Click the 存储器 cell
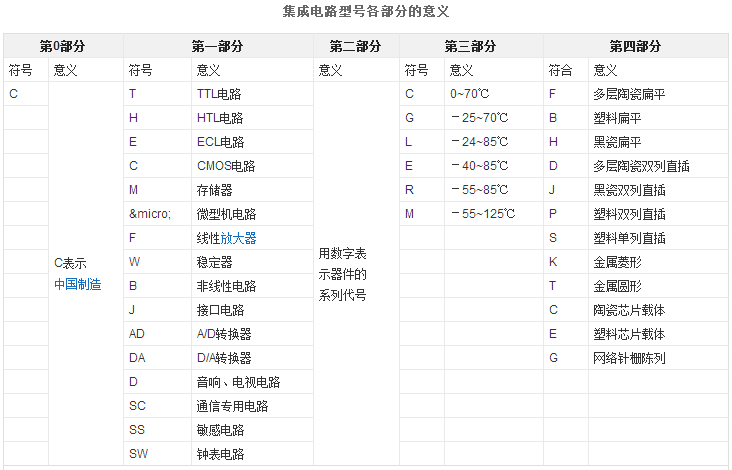 click(252, 190)
